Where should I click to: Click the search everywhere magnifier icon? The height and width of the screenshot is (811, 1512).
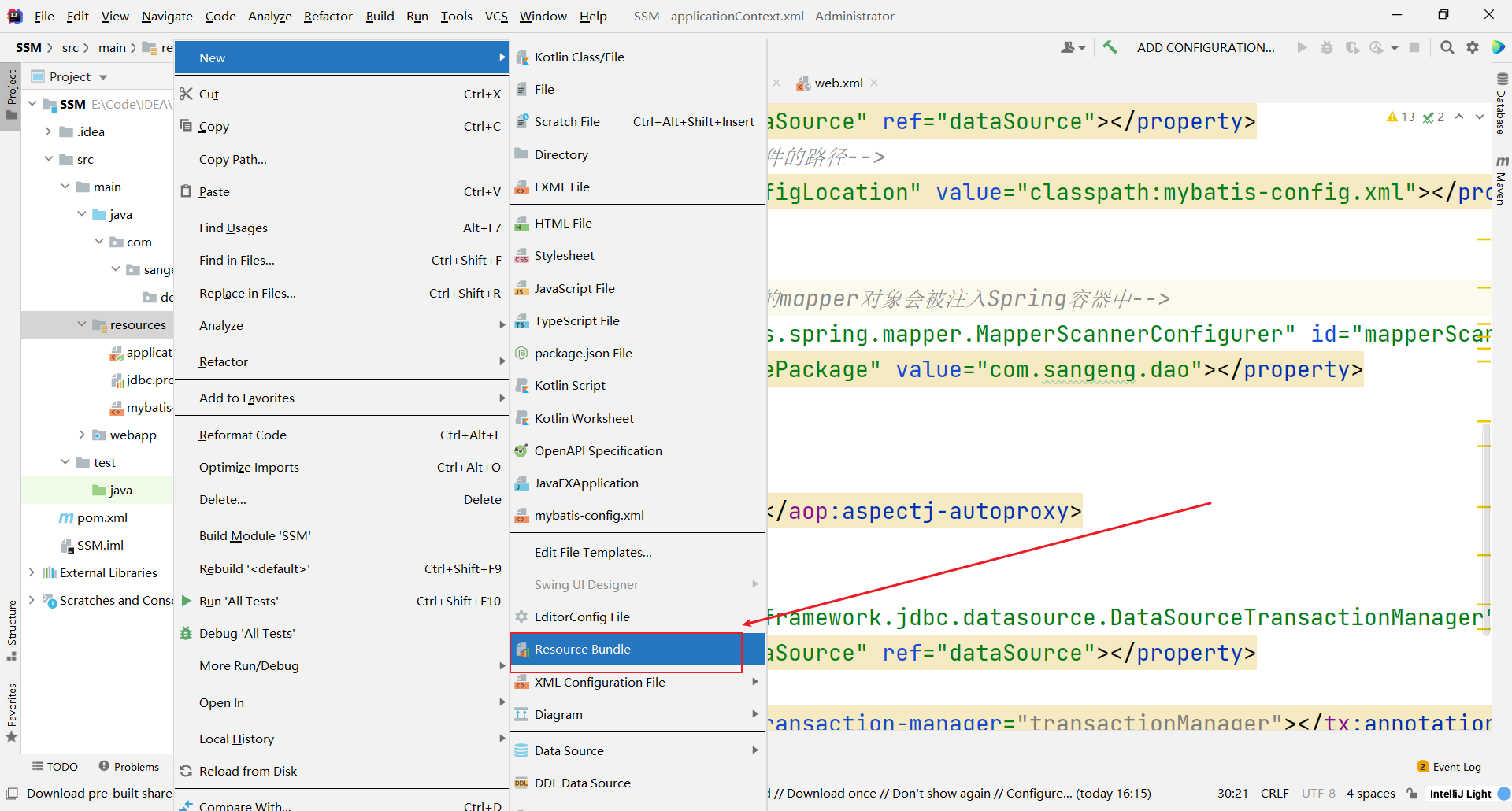point(1447,47)
